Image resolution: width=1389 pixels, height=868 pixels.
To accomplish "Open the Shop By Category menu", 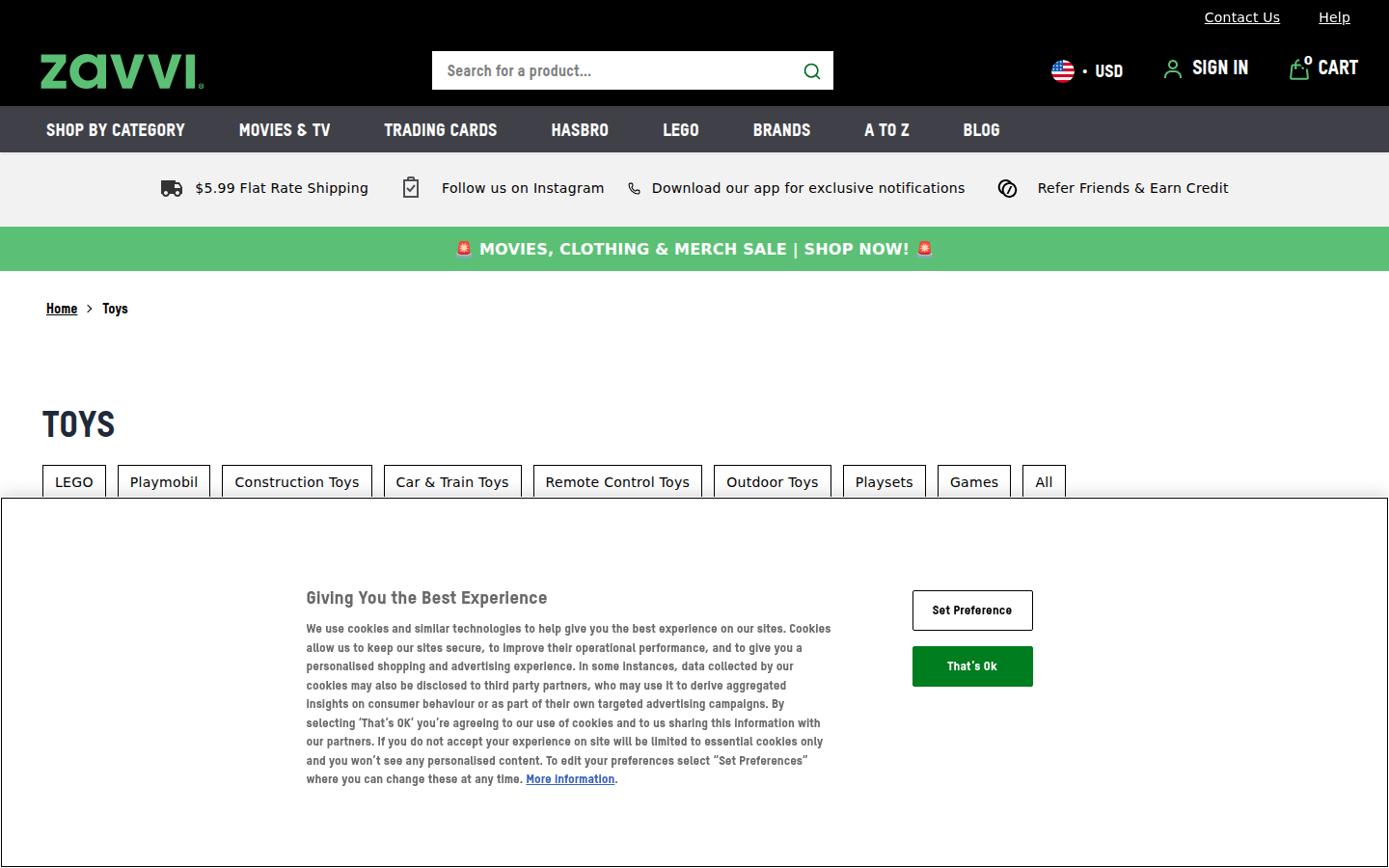I will (116, 130).
